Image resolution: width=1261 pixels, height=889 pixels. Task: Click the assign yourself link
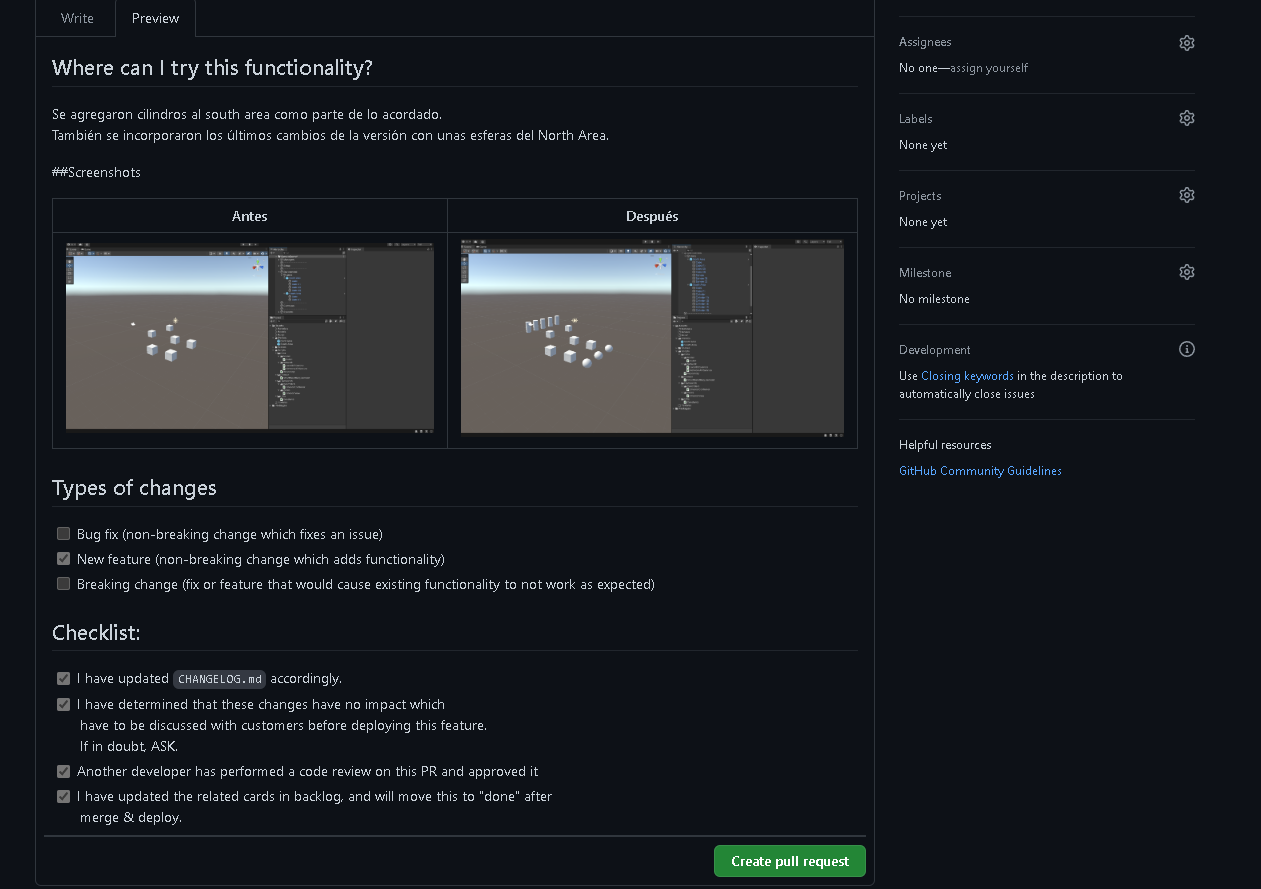tap(989, 68)
